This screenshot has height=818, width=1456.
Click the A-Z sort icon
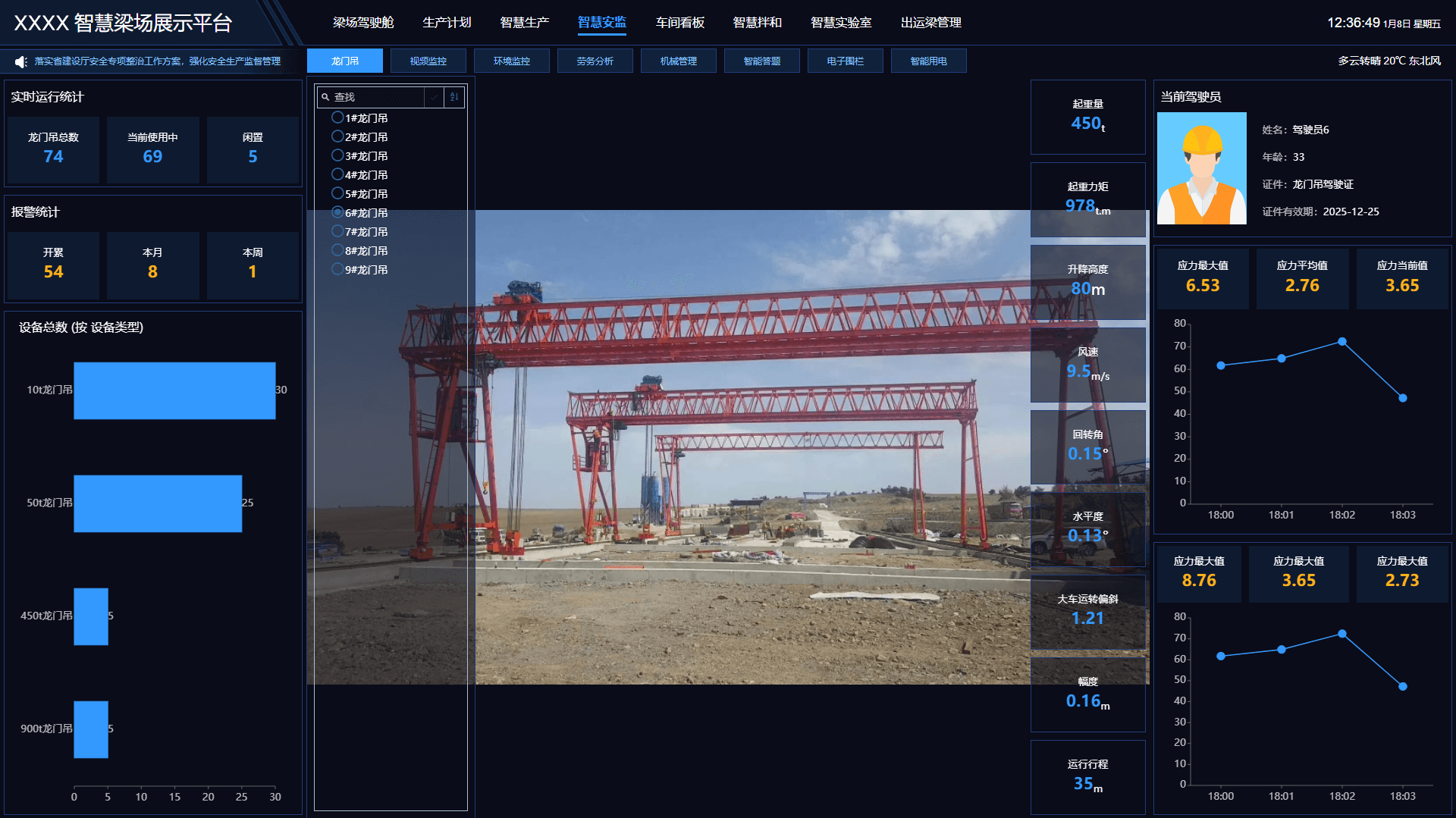pyautogui.click(x=454, y=97)
